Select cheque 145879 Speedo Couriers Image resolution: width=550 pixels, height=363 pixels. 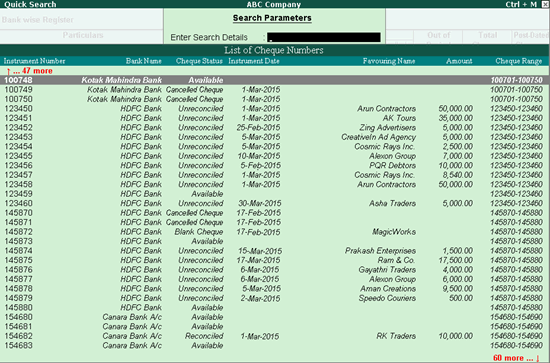coord(274,298)
